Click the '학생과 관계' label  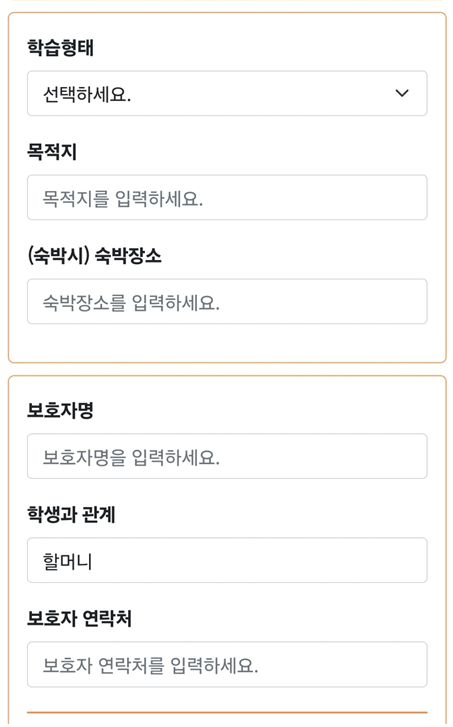tap(71, 514)
